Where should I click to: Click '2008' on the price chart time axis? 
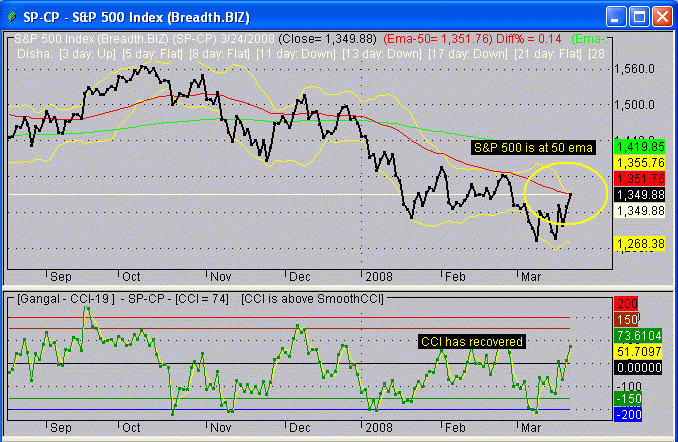[x=379, y=277]
